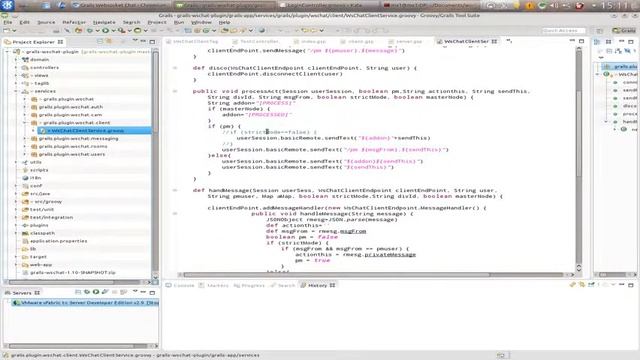Collapse the services folder
The width and height of the screenshot is (640, 360).
[16, 91]
